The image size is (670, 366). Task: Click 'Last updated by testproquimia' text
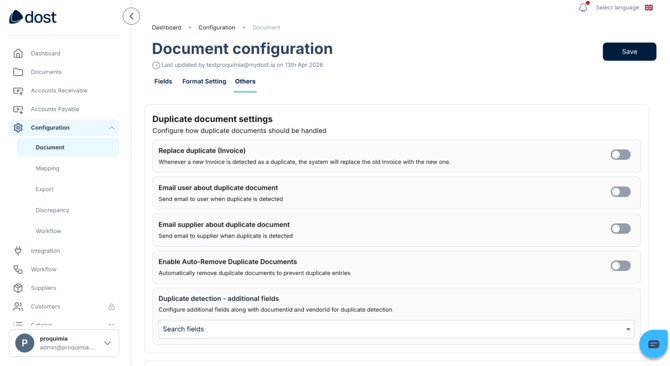[x=242, y=65]
